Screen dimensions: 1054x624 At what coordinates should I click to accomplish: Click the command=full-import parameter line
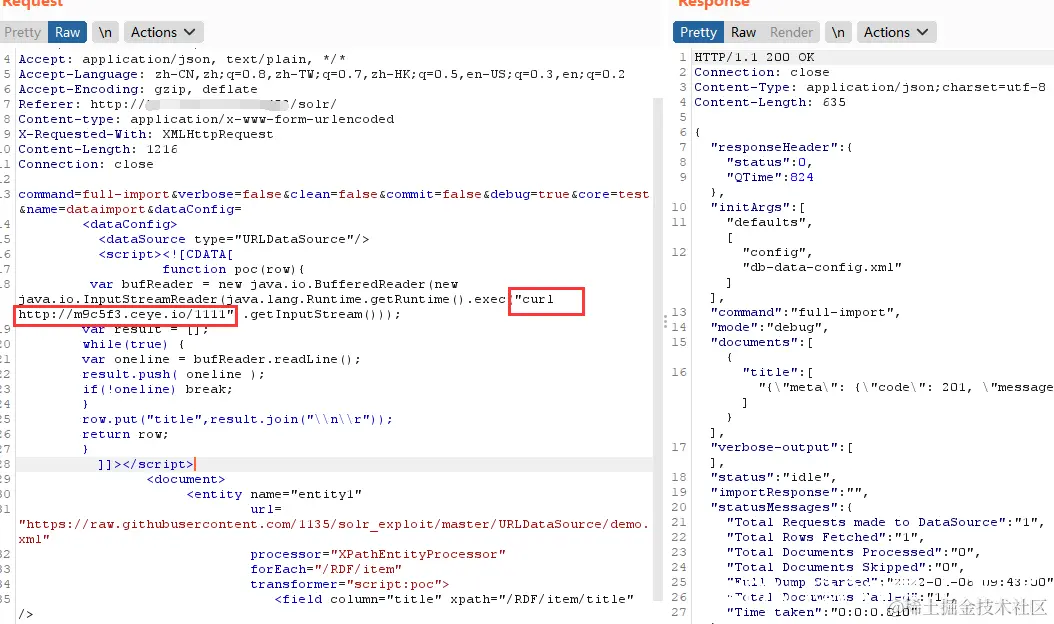coord(333,194)
